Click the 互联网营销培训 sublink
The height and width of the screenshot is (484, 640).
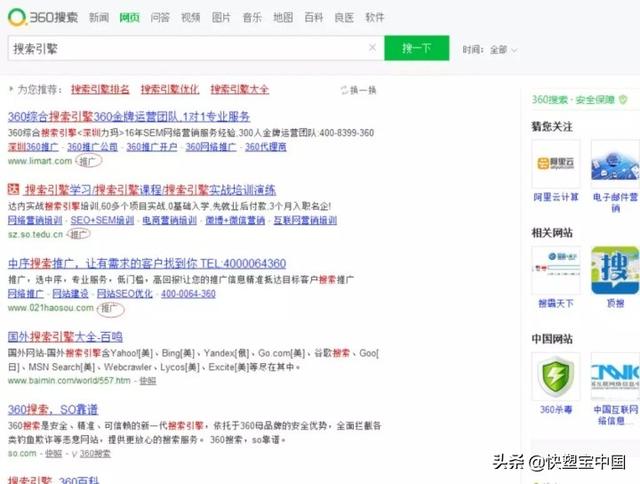(x=305, y=220)
